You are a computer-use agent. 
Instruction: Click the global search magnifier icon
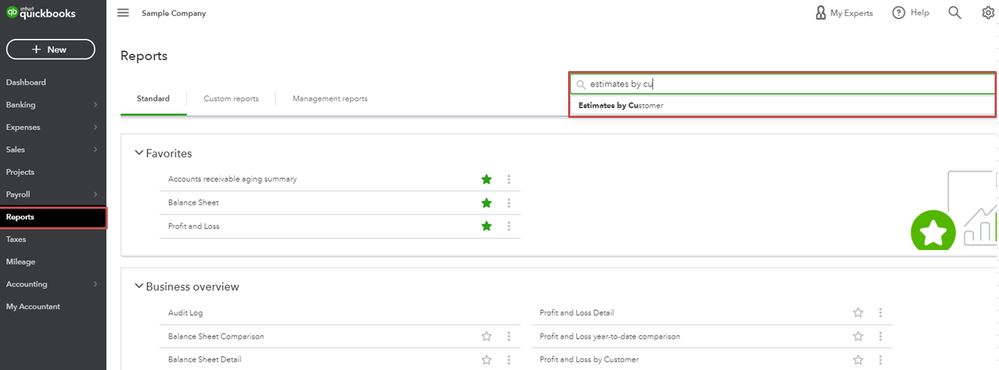click(954, 13)
